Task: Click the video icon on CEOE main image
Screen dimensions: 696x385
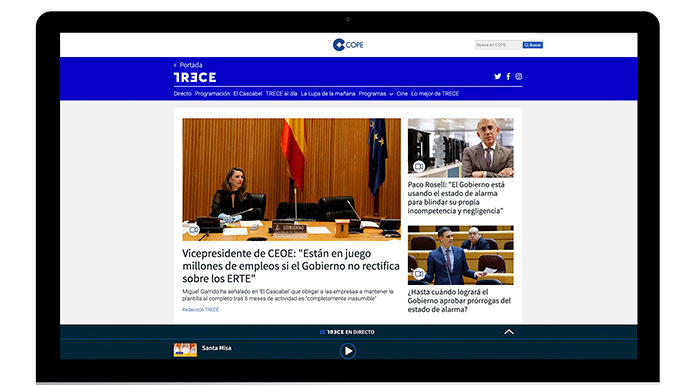Action: point(194,230)
